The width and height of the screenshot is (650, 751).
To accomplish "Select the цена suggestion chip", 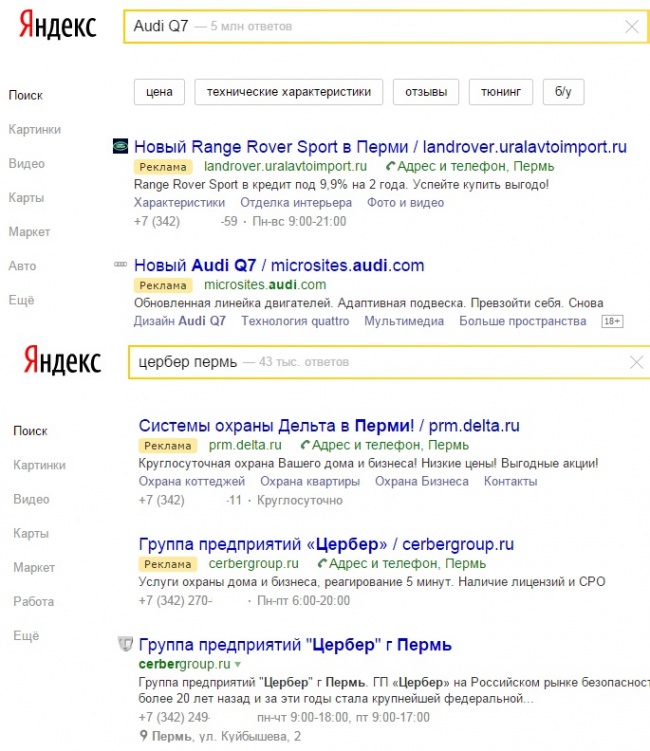I will tap(159, 91).
